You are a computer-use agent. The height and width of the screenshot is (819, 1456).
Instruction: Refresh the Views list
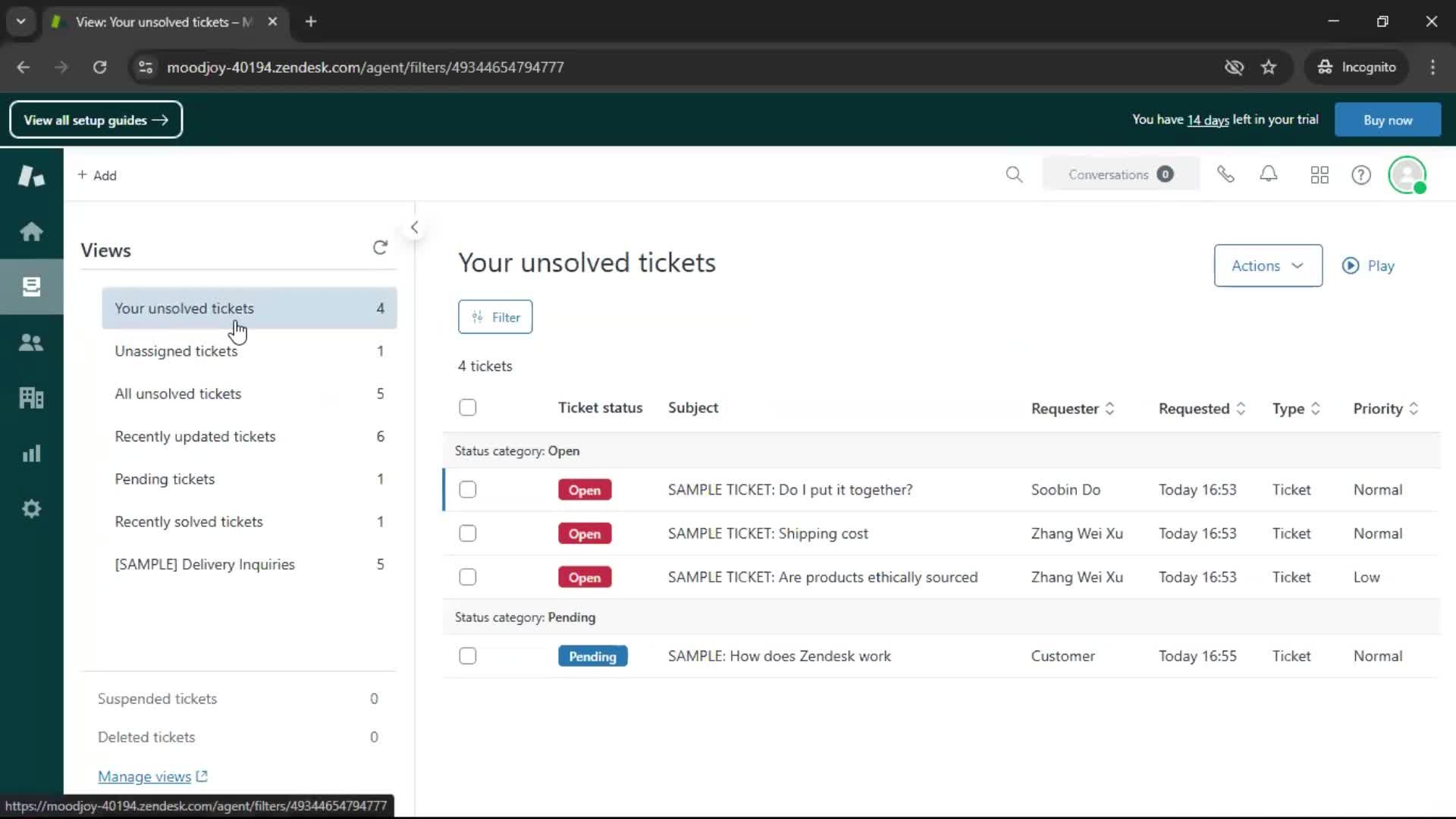coord(380,248)
